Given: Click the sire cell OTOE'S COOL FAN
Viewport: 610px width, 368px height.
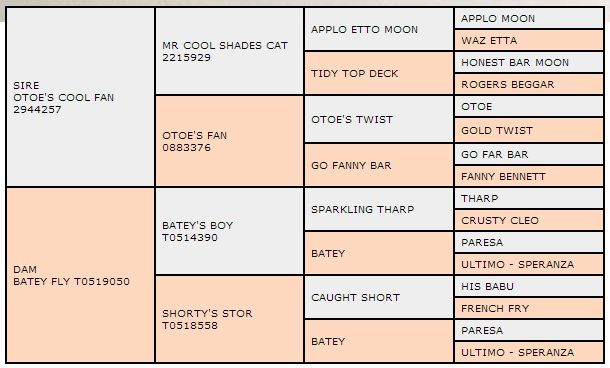Looking at the screenshot, I should [81, 97].
